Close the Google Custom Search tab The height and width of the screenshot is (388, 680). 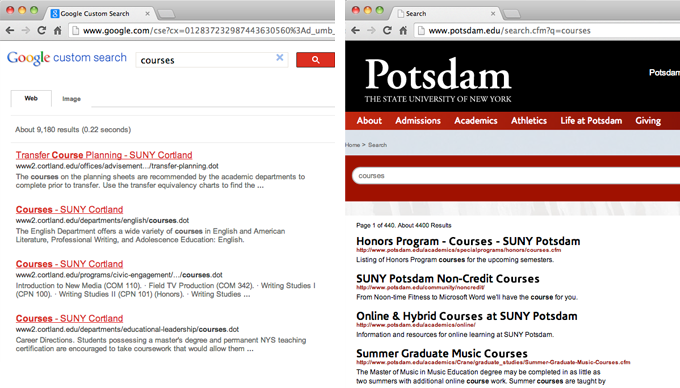pyautogui.click(x=147, y=13)
